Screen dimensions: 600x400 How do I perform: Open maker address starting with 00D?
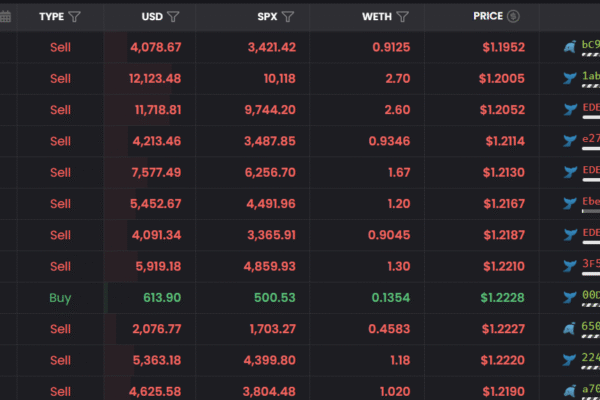591,297
